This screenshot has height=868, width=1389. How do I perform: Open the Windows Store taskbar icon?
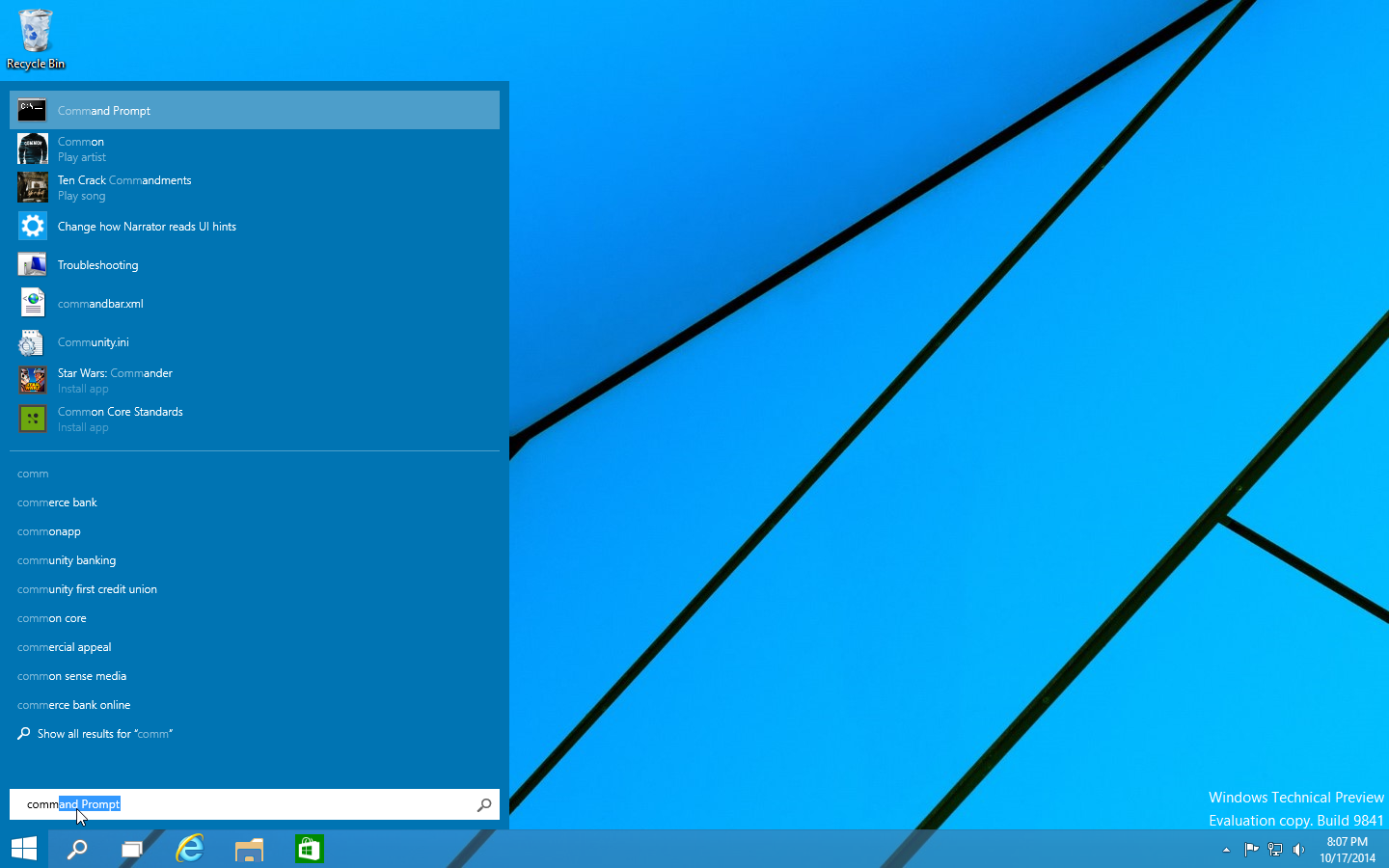(309, 849)
